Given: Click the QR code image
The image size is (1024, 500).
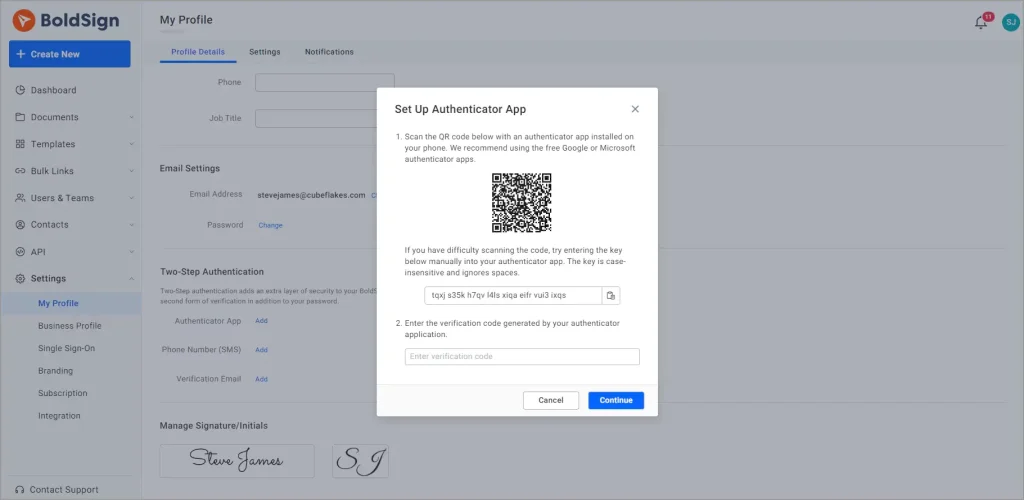Looking at the screenshot, I should 521,203.
